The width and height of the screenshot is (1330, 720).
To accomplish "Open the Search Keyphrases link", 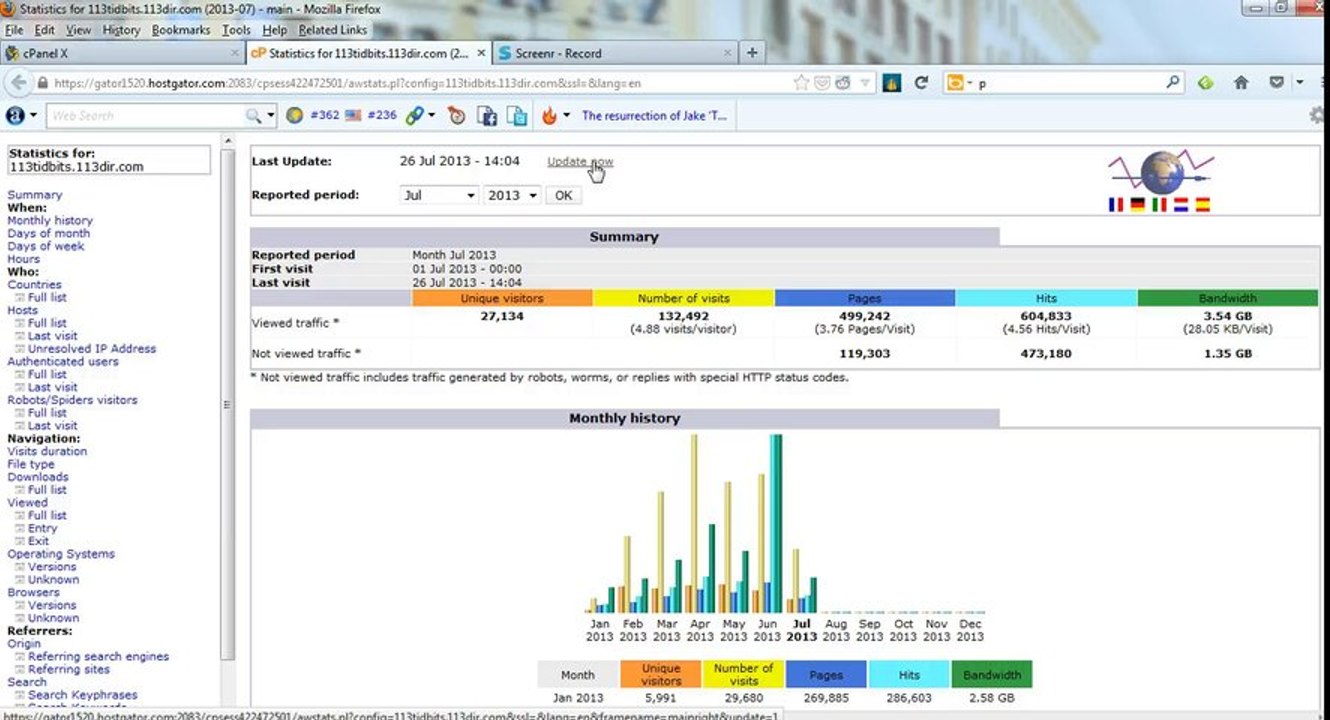I will click(83, 694).
